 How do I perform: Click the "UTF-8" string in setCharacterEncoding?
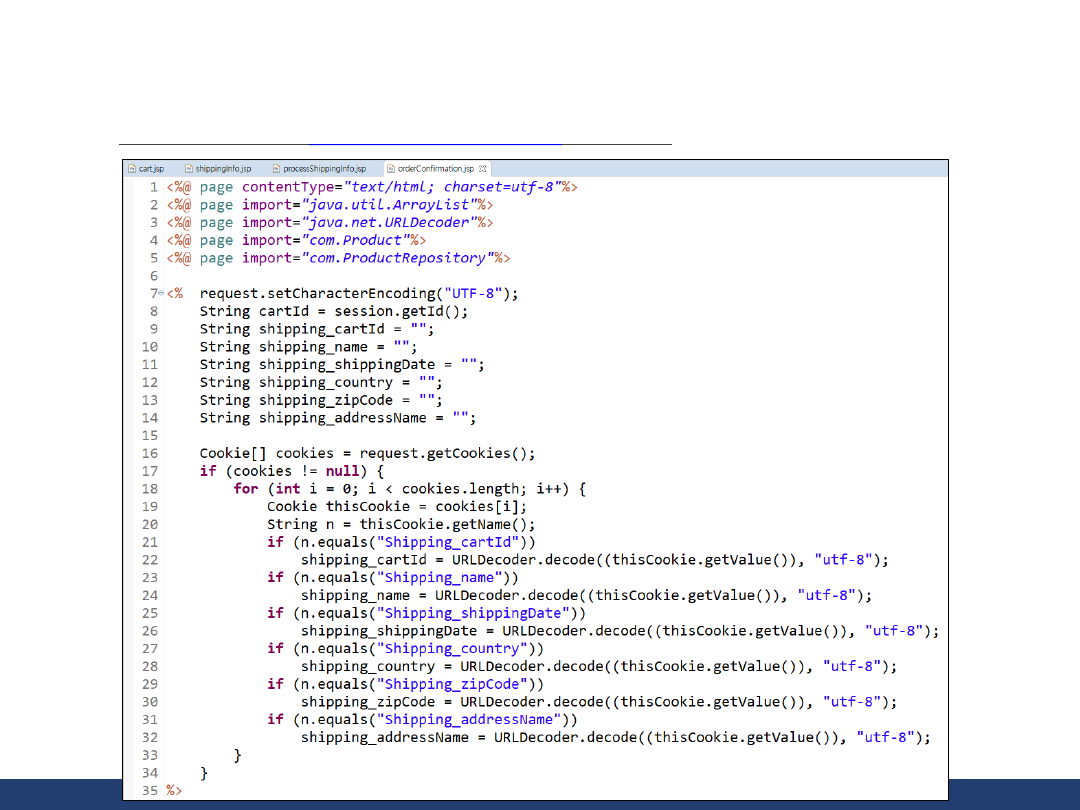click(x=471, y=294)
